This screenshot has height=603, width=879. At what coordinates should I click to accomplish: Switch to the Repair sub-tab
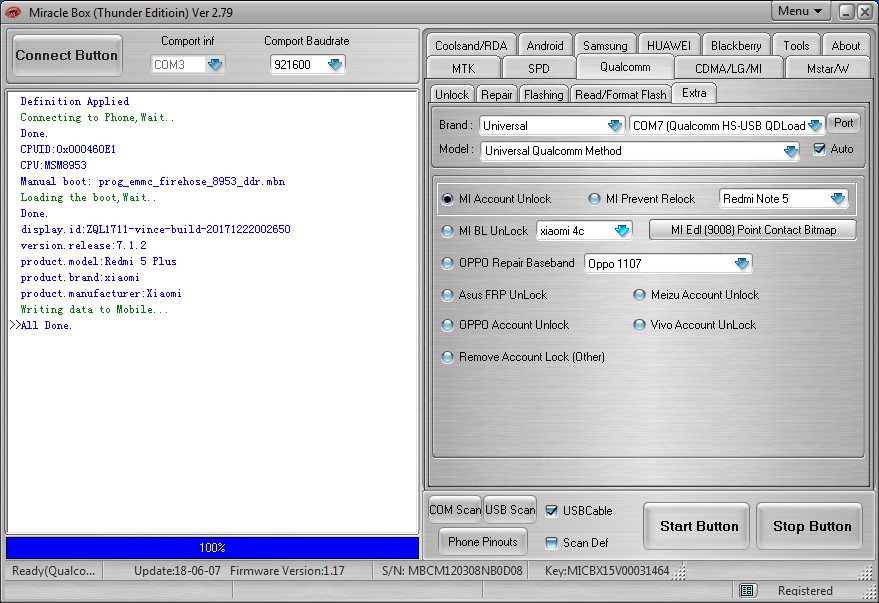pyautogui.click(x=497, y=95)
